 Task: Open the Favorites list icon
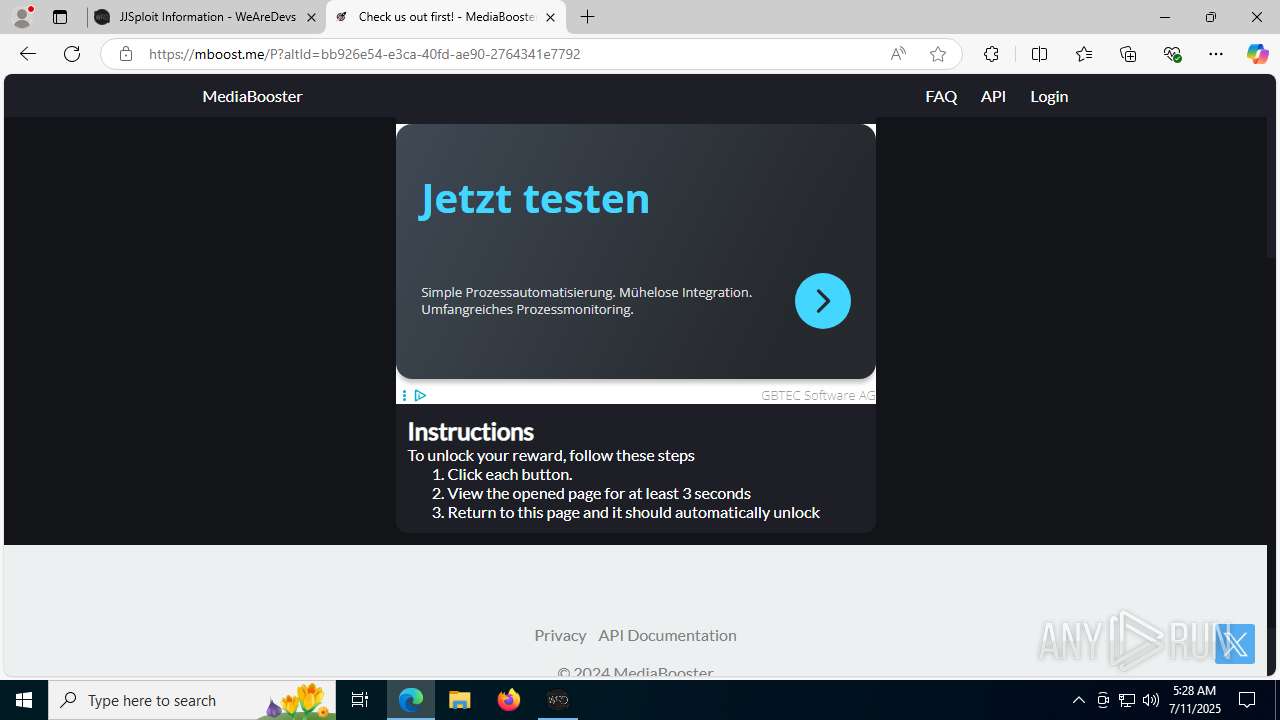(x=1084, y=54)
